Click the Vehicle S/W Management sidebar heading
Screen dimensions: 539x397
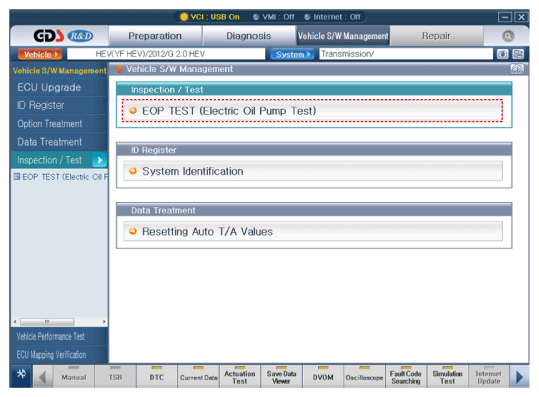tap(59, 71)
